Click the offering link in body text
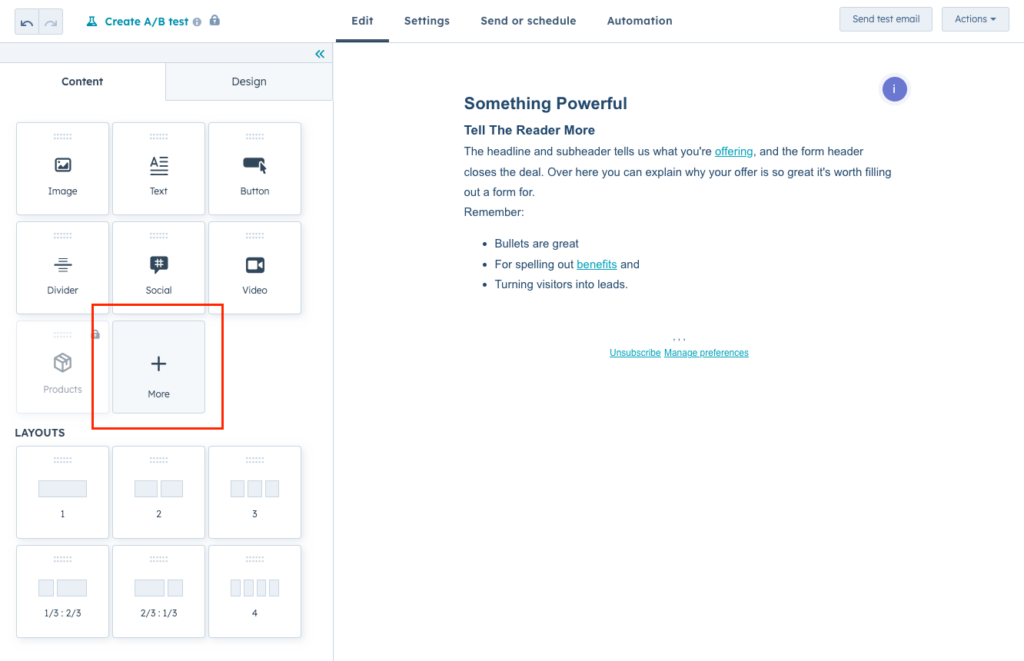1024x661 pixels. pos(733,152)
